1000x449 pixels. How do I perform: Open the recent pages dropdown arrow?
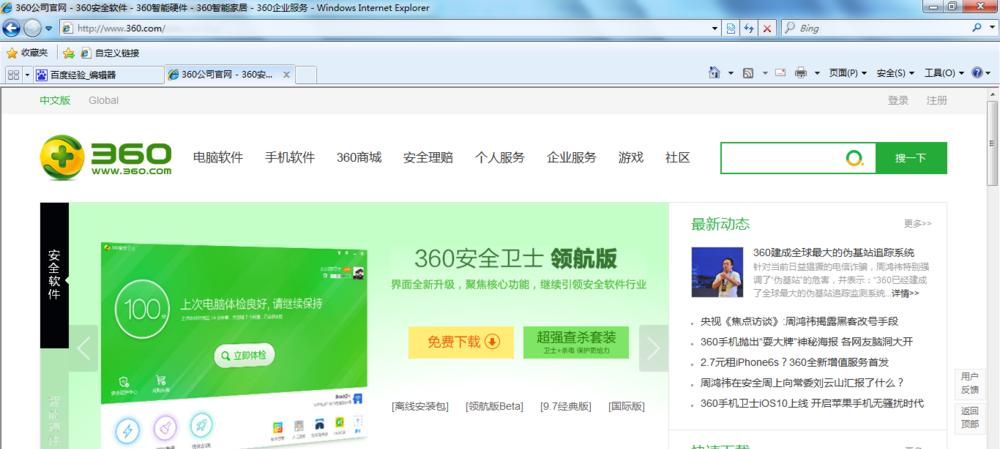48,29
